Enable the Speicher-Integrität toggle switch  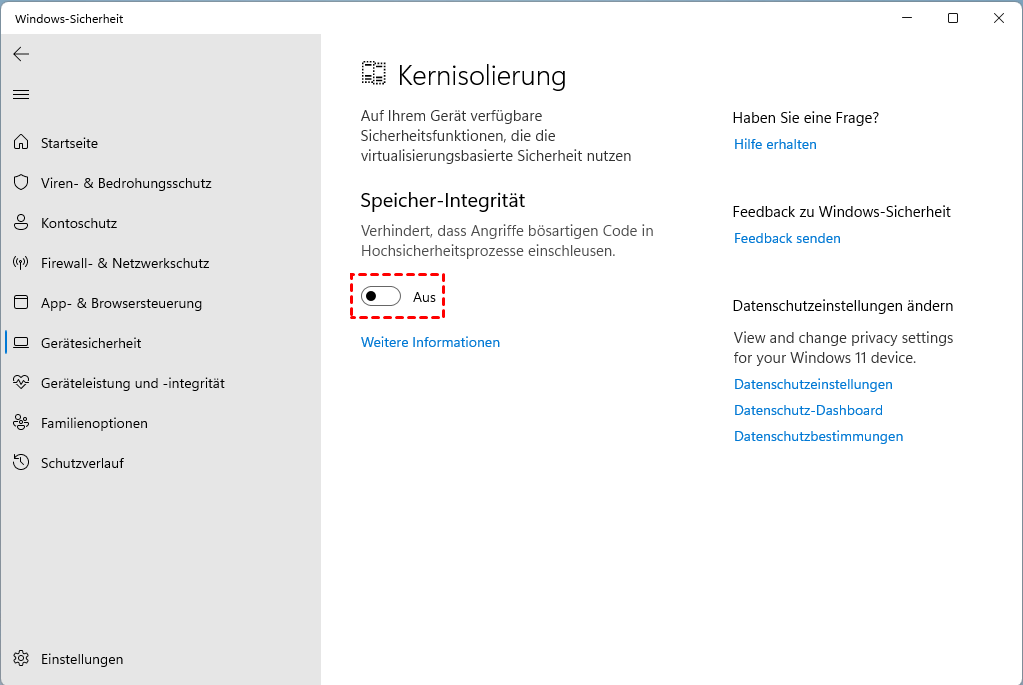[x=381, y=297]
